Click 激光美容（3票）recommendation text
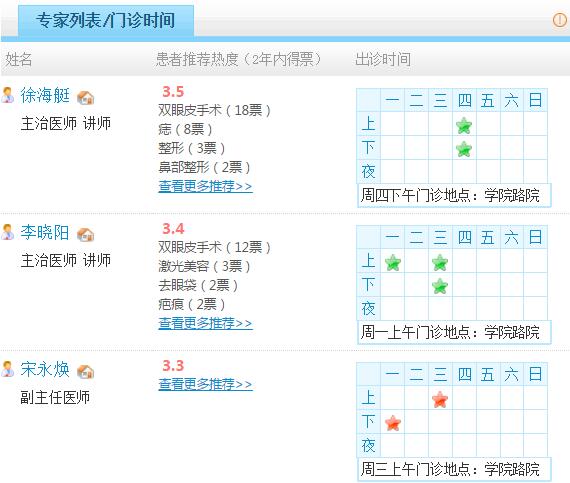Image resolution: width=570 pixels, height=483 pixels. [x=204, y=266]
